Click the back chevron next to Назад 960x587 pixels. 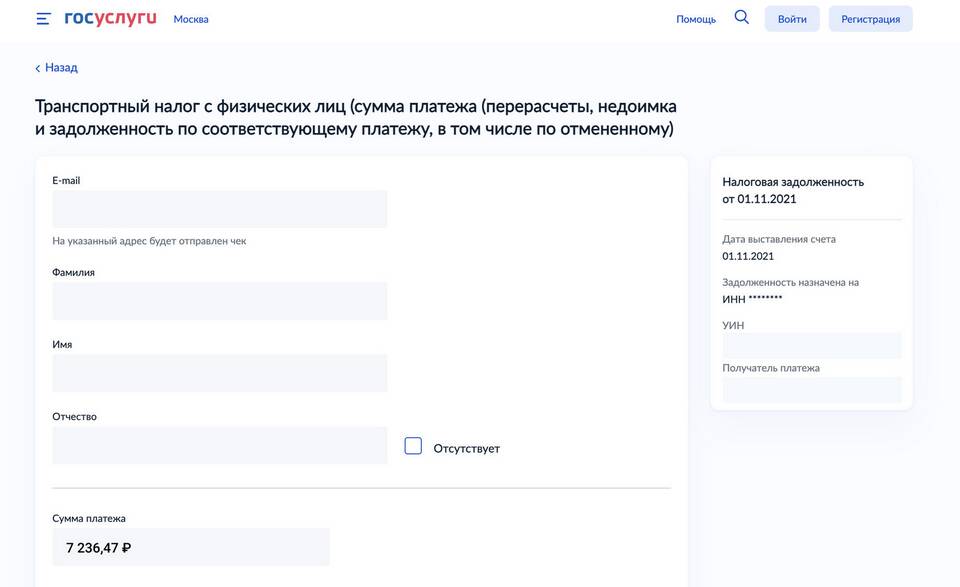tap(37, 68)
